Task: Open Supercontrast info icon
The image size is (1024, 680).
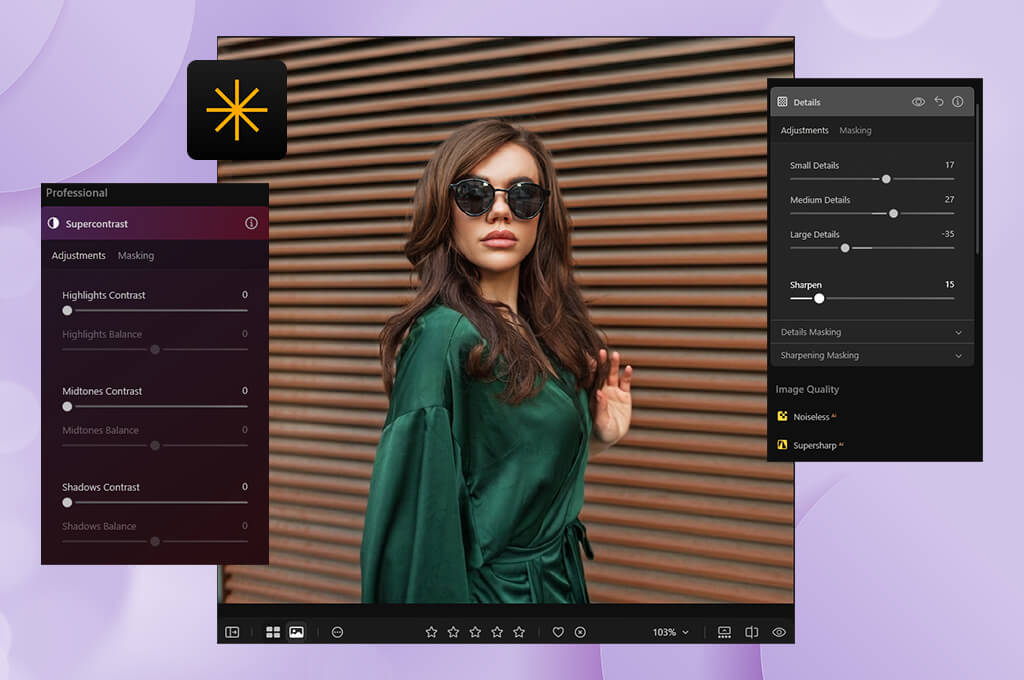Action: [251, 223]
